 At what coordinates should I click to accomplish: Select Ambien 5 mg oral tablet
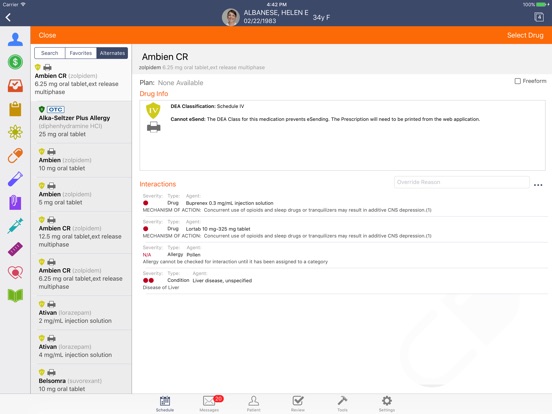pyautogui.click(x=81, y=194)
